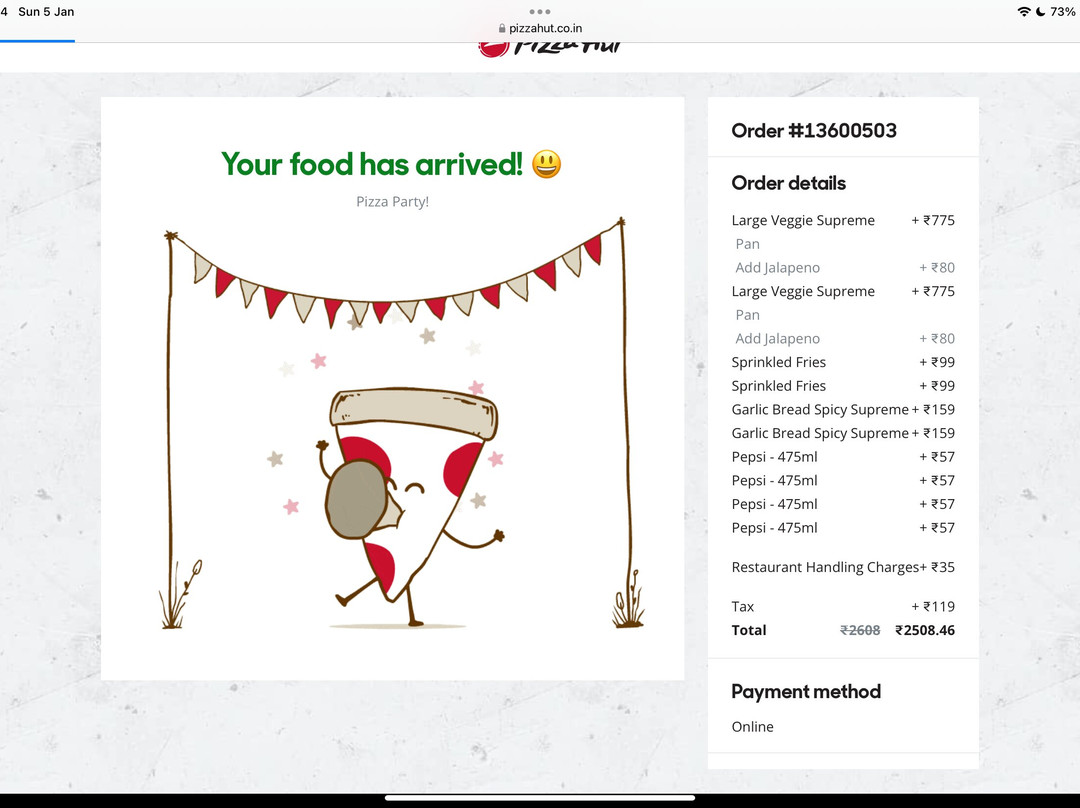The height and width of the screenshot is (808, 1080).
Task: Click the Restaurant Handling Charges row
Action: coord(843,567)
